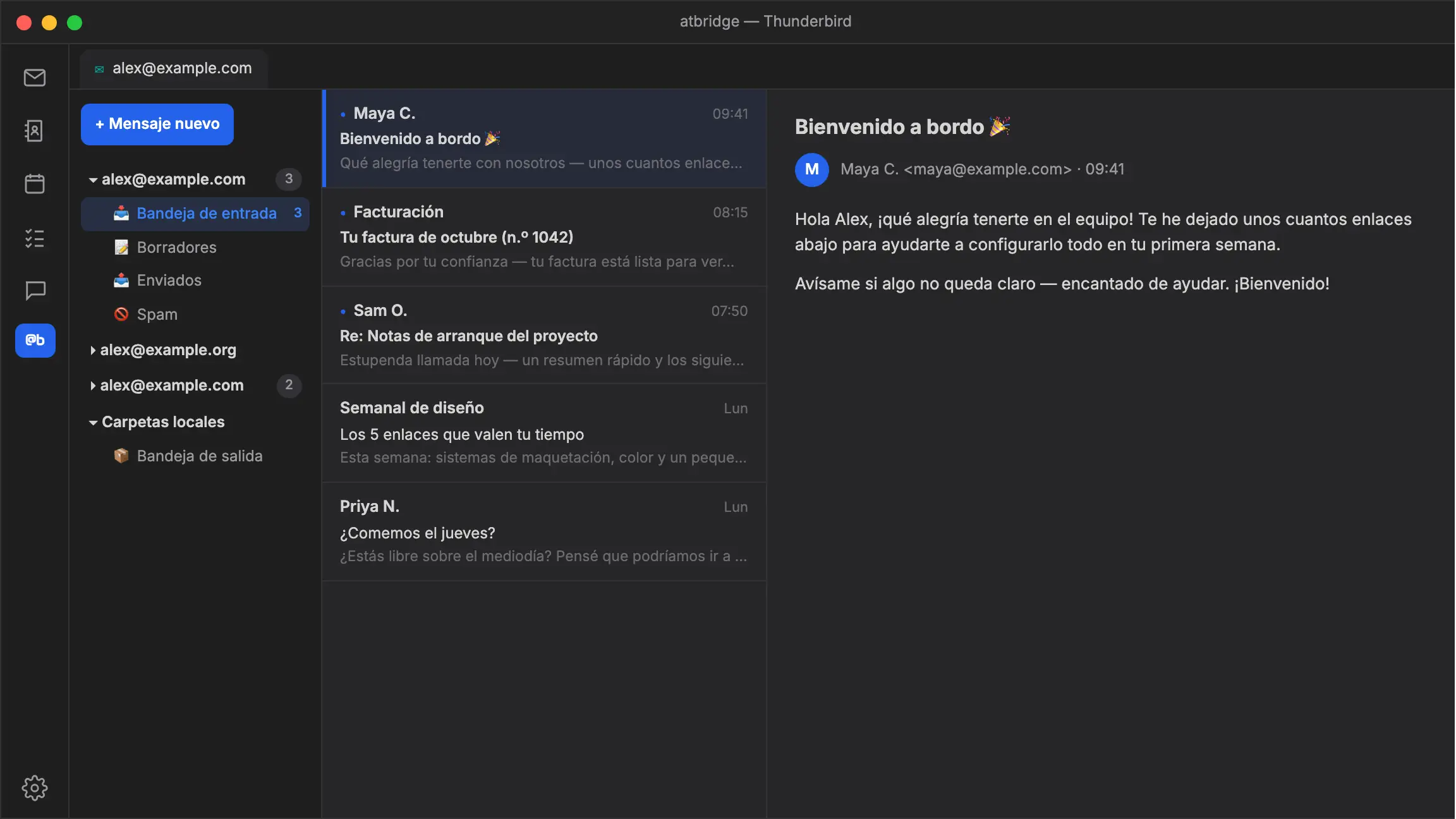Click the unread count 3 on first account
Image resolution: width=1456 pixels, height=819 pixels.
click(289, 179)
